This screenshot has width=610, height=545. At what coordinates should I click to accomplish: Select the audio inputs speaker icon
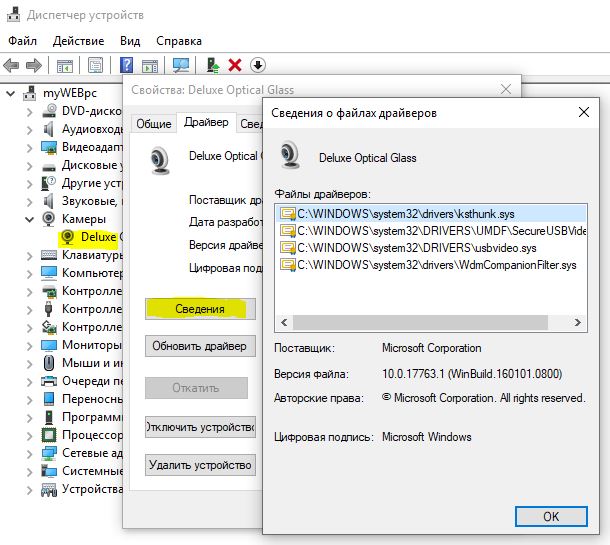(x=49, y=129)
